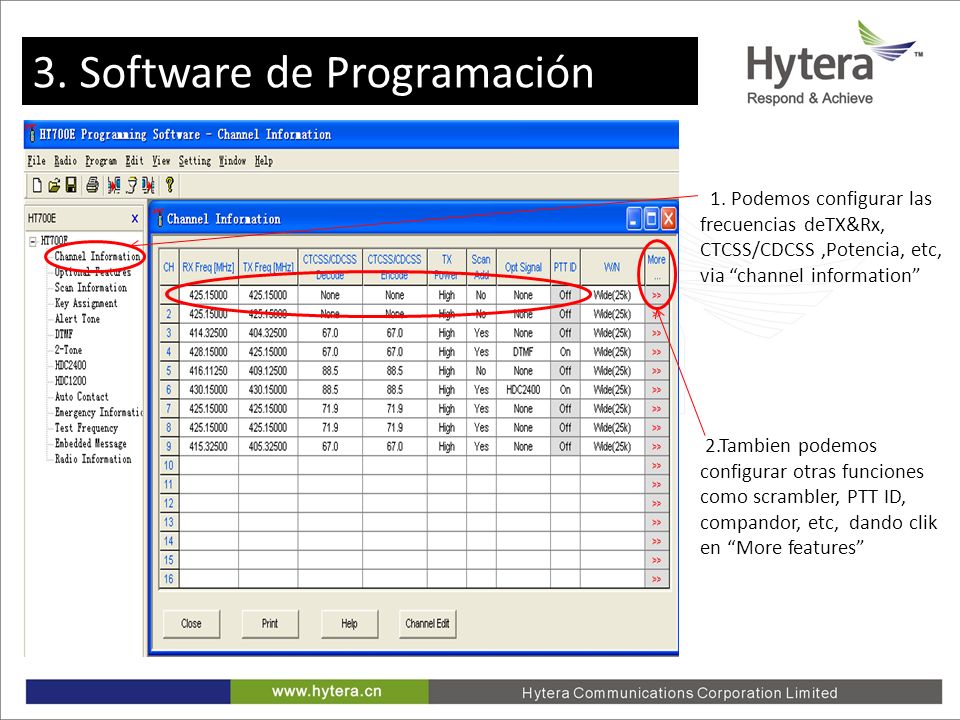Click Opt Signal cell DTMF of channel 4
This screenshot has height=720, width=960.
point(523,352)
